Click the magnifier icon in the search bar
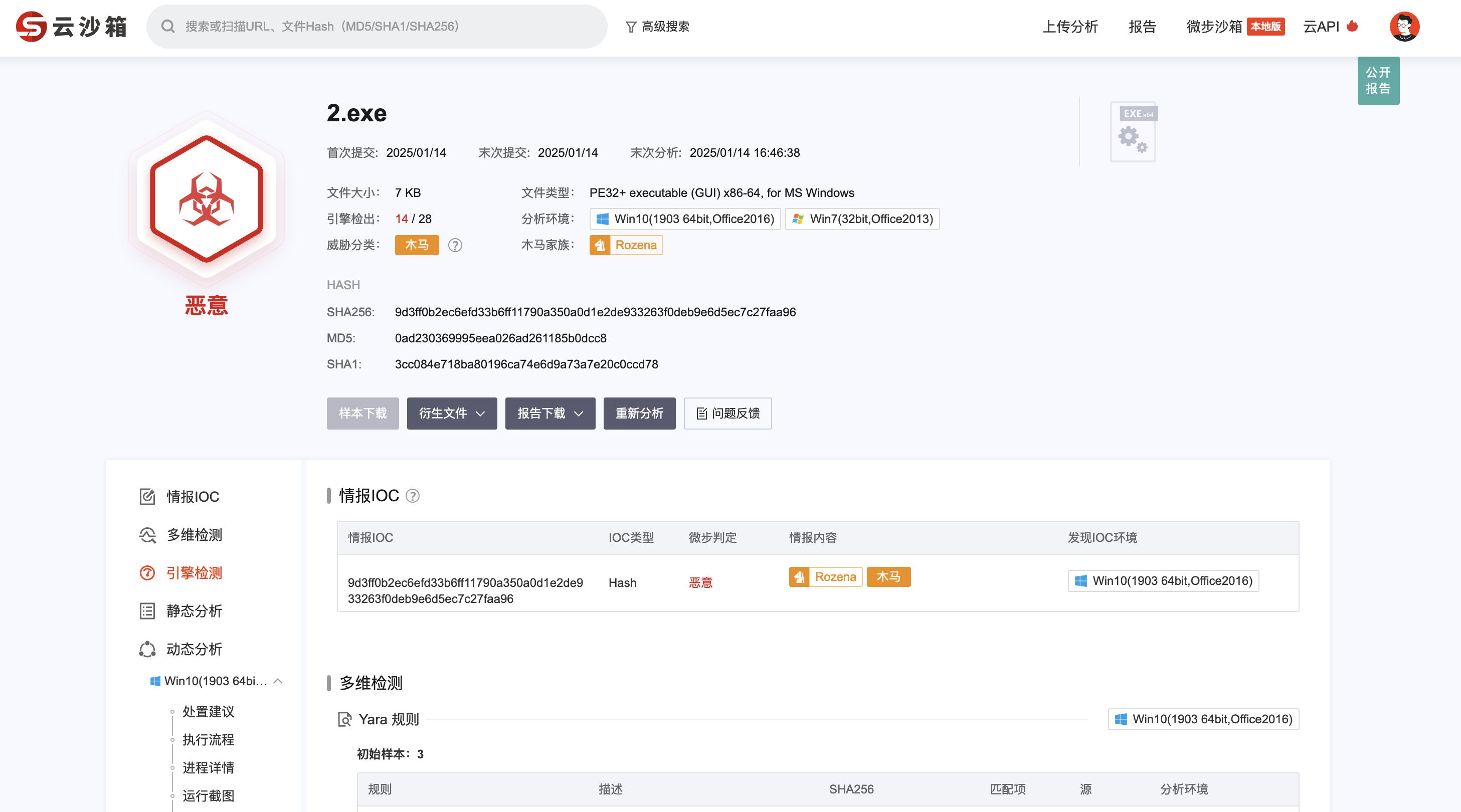The image size is (1461, 812). click(168, 26)
